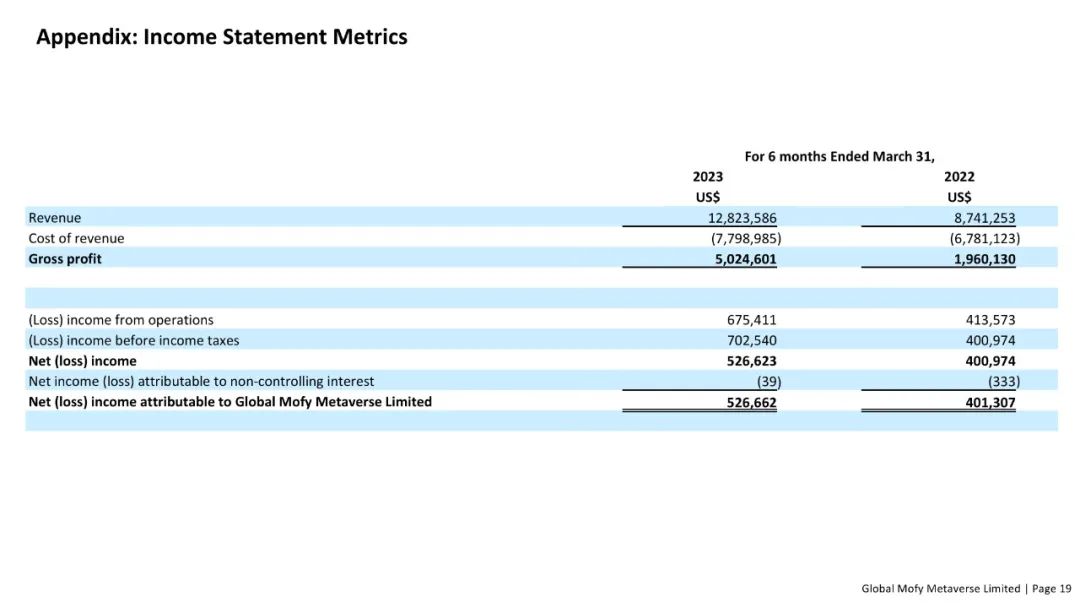1080x608 pixels.
Task: Click the pre-tax income value "702,540"
Action: click(x=751, y=340)
